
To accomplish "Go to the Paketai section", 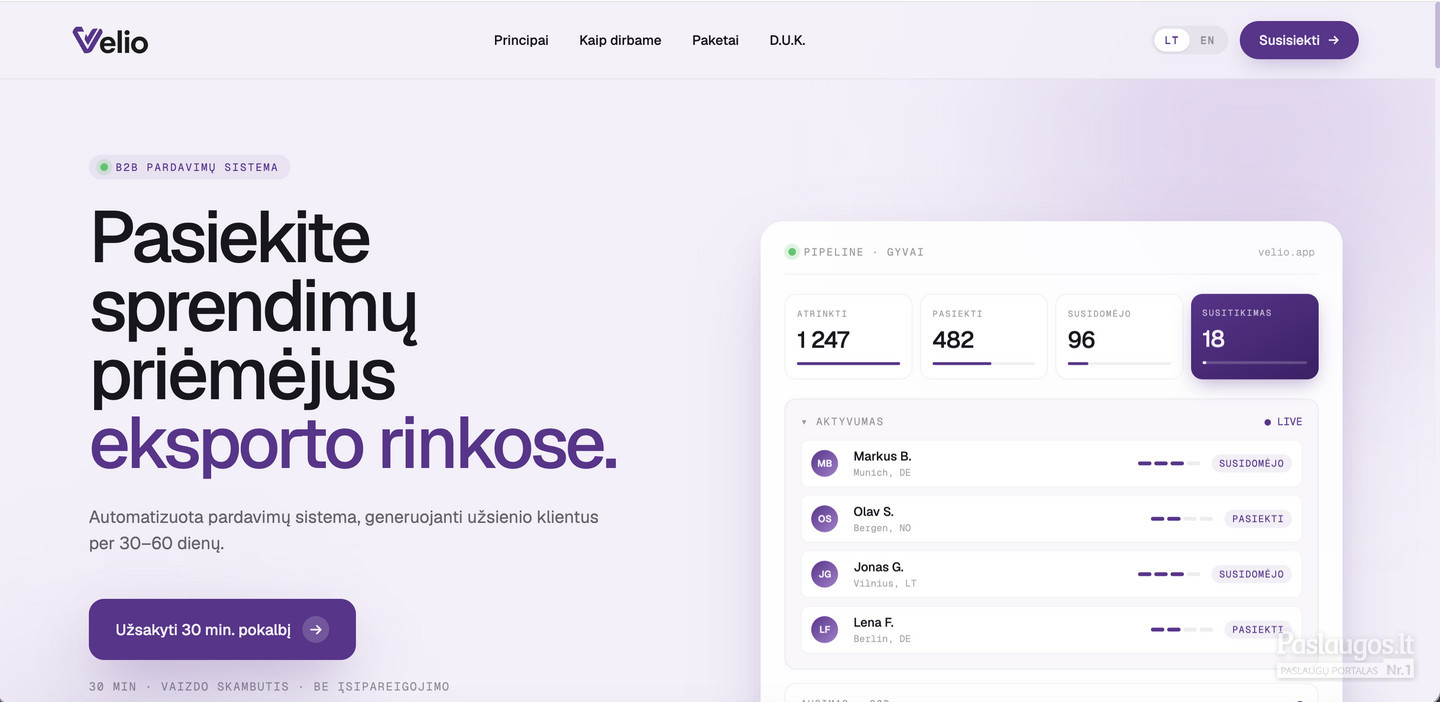I will pyautogui.click(x=715, y=40).
